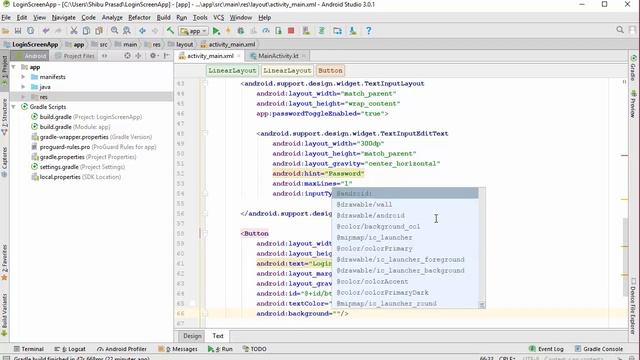Click the first LinearLayout breadcrumb
640x360 pixels.
pos(232,71)
